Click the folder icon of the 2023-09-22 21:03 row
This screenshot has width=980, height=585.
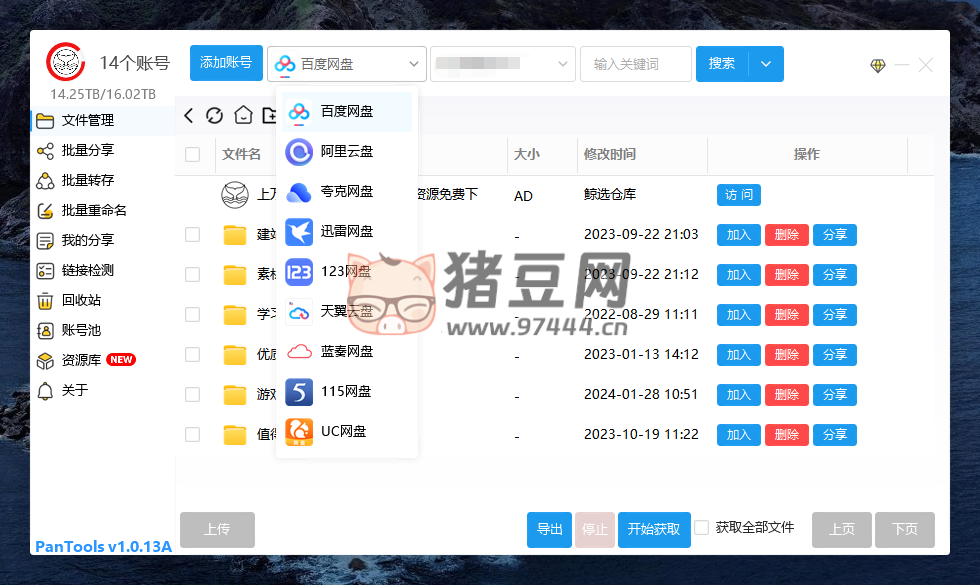point(235,235)
